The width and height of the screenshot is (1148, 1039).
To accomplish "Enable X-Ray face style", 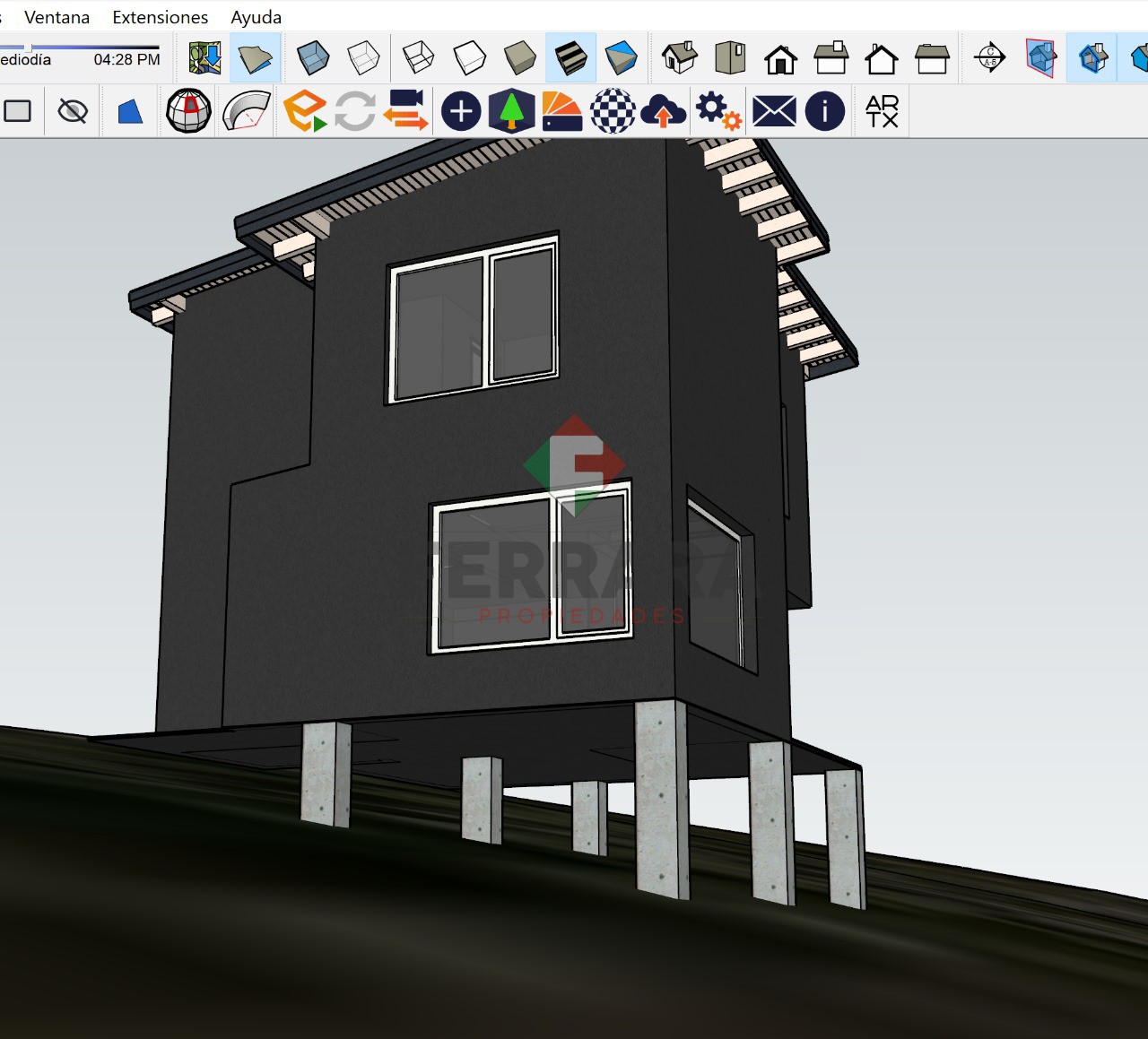I will pos(312,58).
